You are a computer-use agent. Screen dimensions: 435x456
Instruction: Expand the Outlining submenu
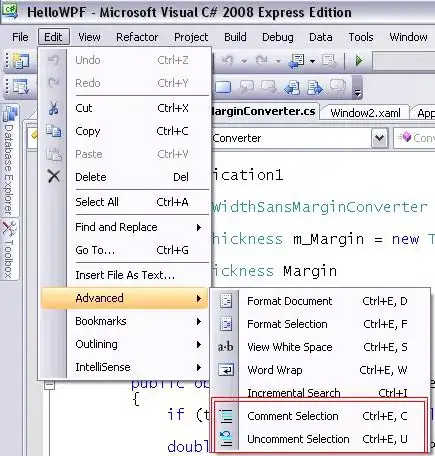[x=125, y=344]
